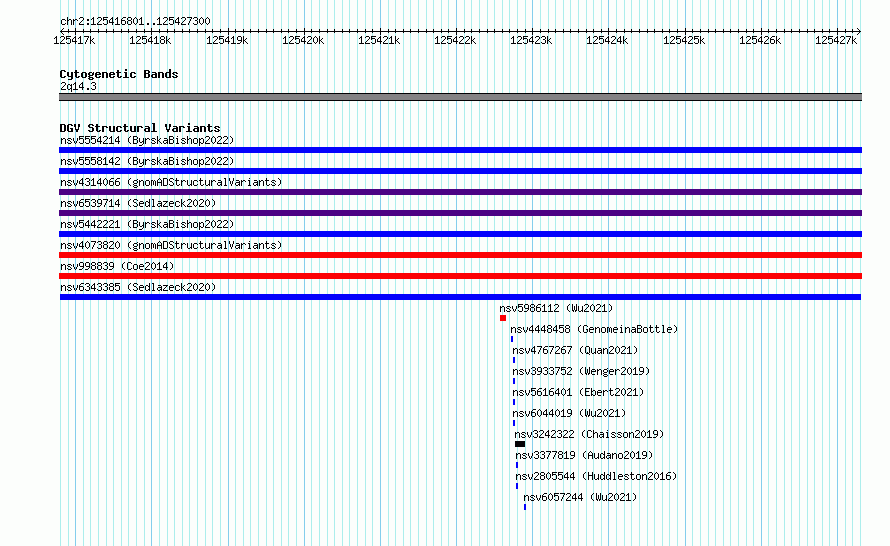The width and height of the screenshot is (890, 546).
Task: Click the nsv5616401 (Ebert2021) label
Action: 578,392
